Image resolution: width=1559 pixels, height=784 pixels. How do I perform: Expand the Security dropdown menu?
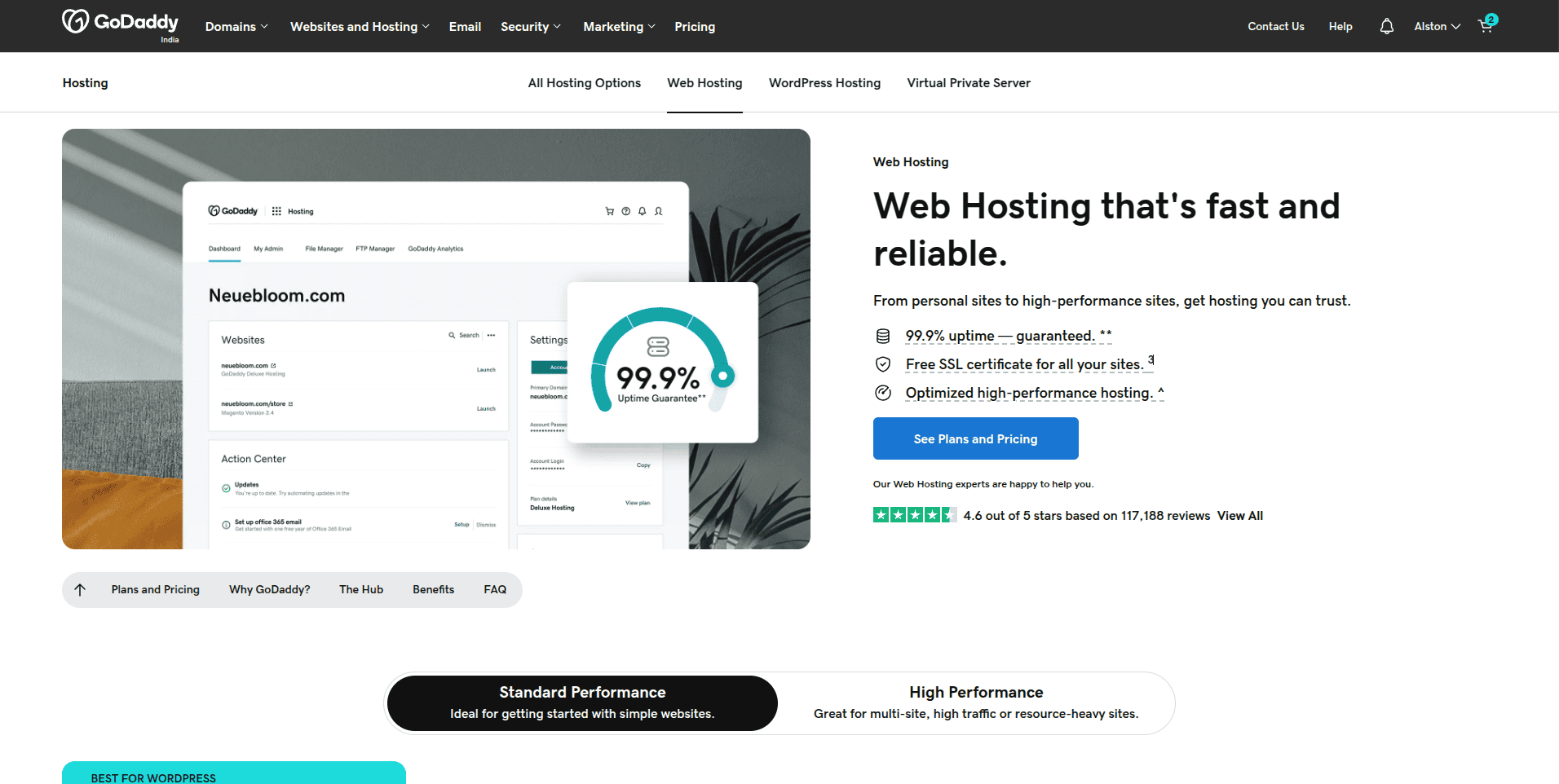(x=530, y=27)
